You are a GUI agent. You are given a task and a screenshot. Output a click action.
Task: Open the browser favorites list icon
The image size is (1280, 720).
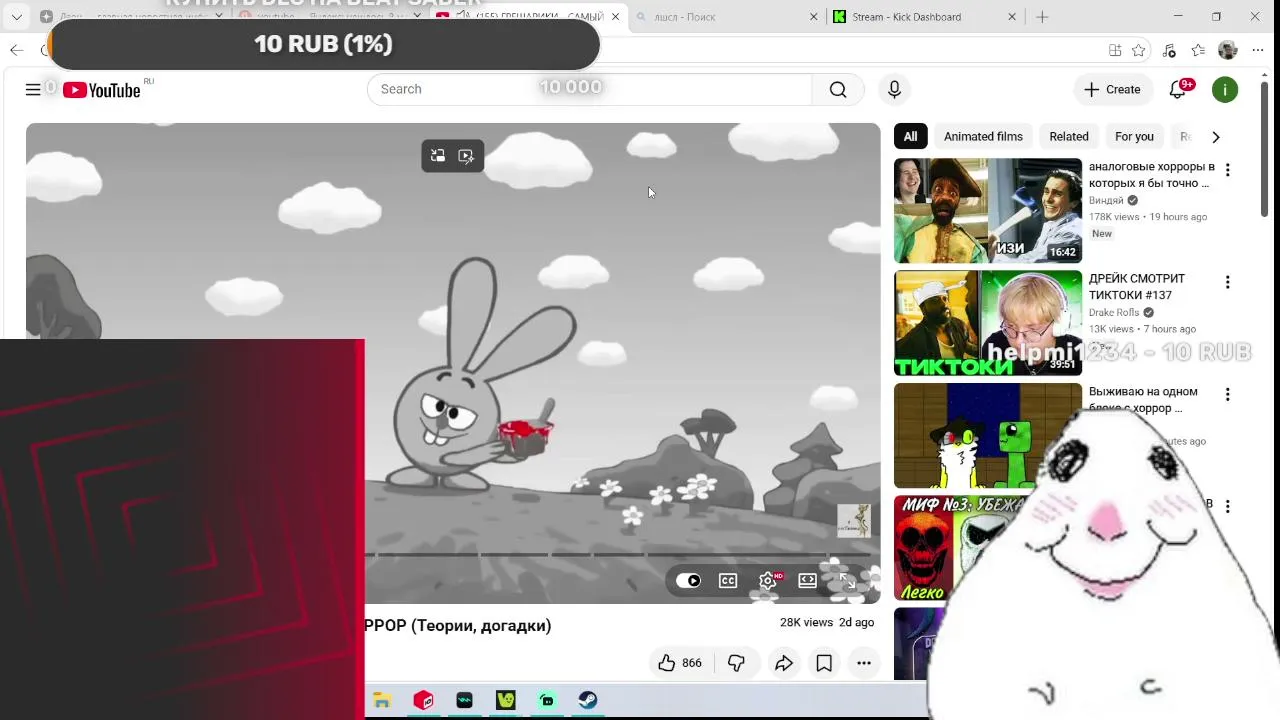point(1198,50)
